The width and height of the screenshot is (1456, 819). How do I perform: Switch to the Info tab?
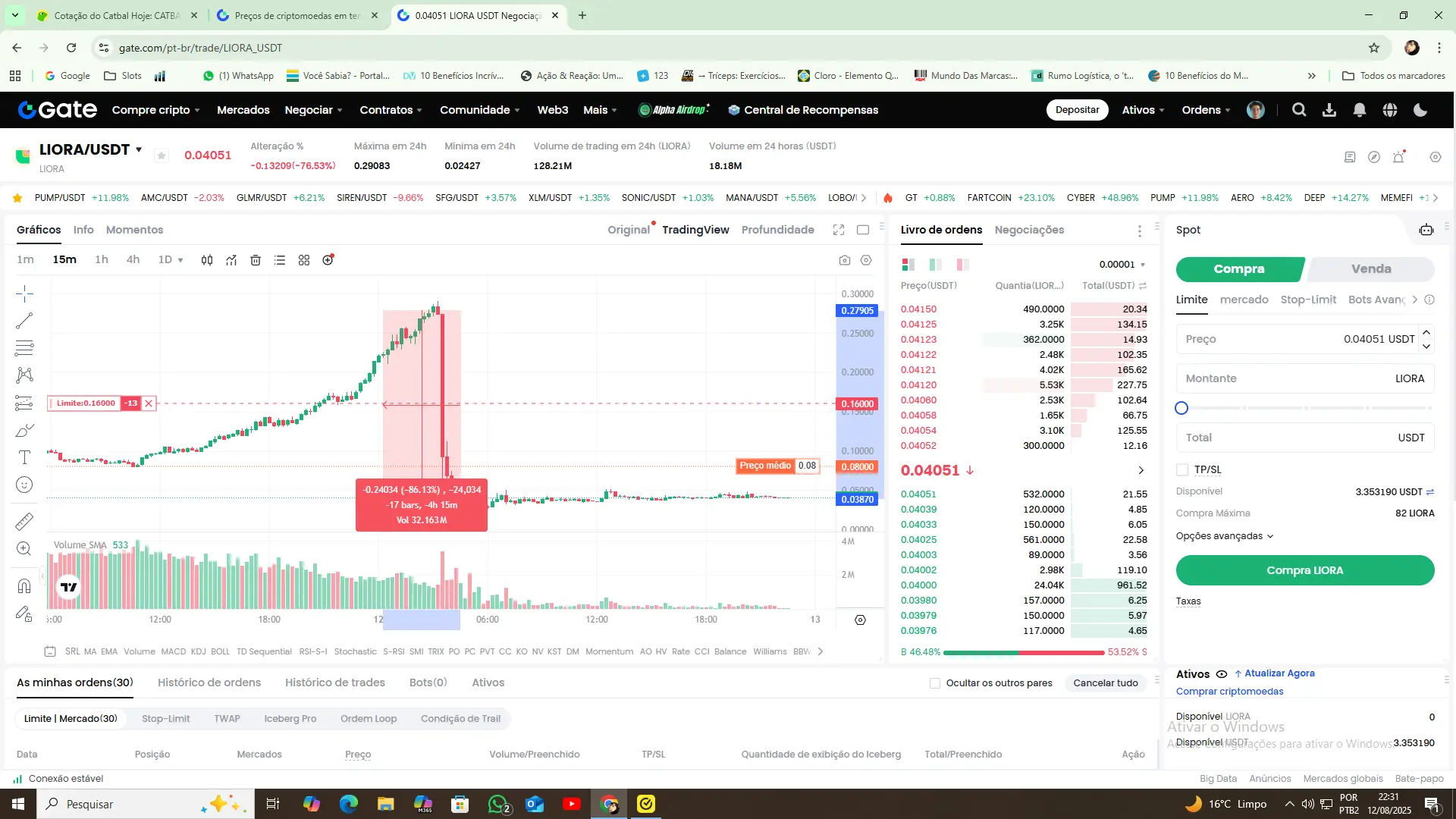coord(83,230)
